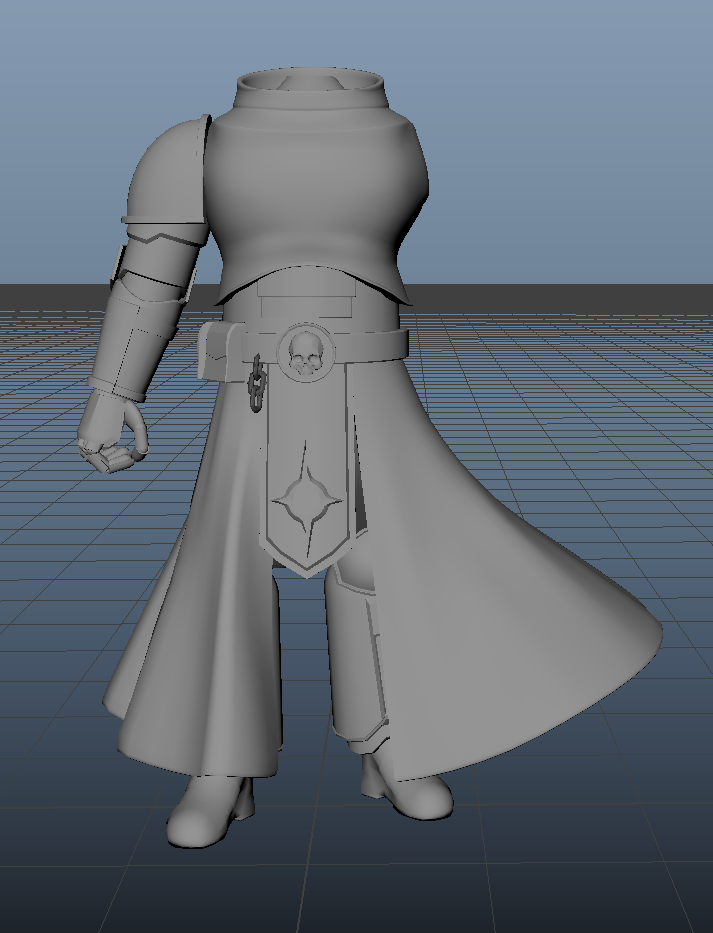713x933 pixels.
Task: Select the skull buckle on the belt
Action: [305, 352]
